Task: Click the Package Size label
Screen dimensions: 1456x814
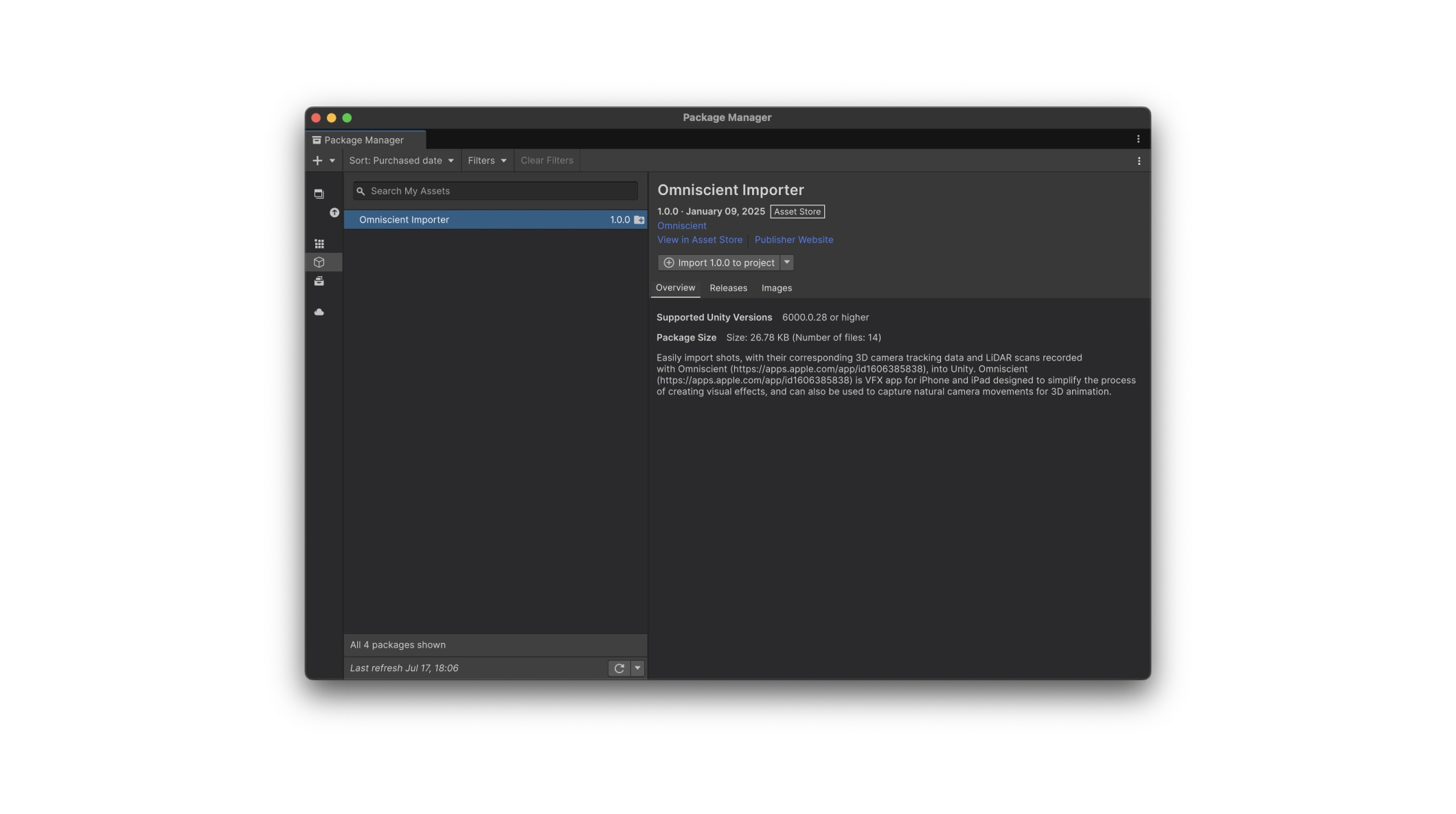Action: [686, 338]
